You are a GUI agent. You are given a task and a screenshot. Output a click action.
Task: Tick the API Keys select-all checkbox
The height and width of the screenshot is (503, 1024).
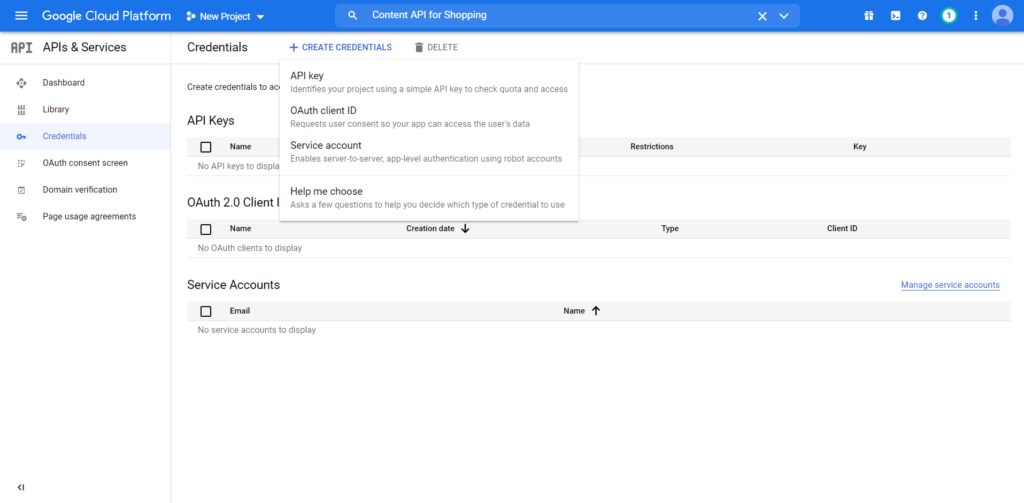click(x=206, y=147)
